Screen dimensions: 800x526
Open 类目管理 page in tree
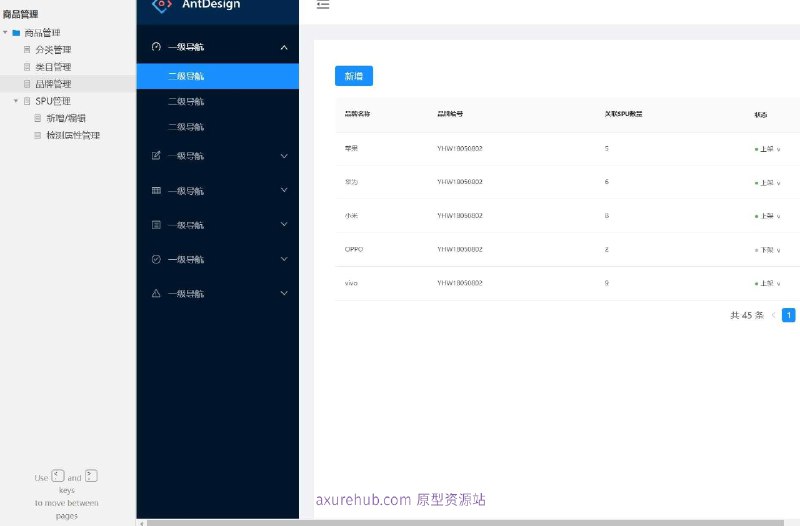pyautogui.click(x=53, y=67)
